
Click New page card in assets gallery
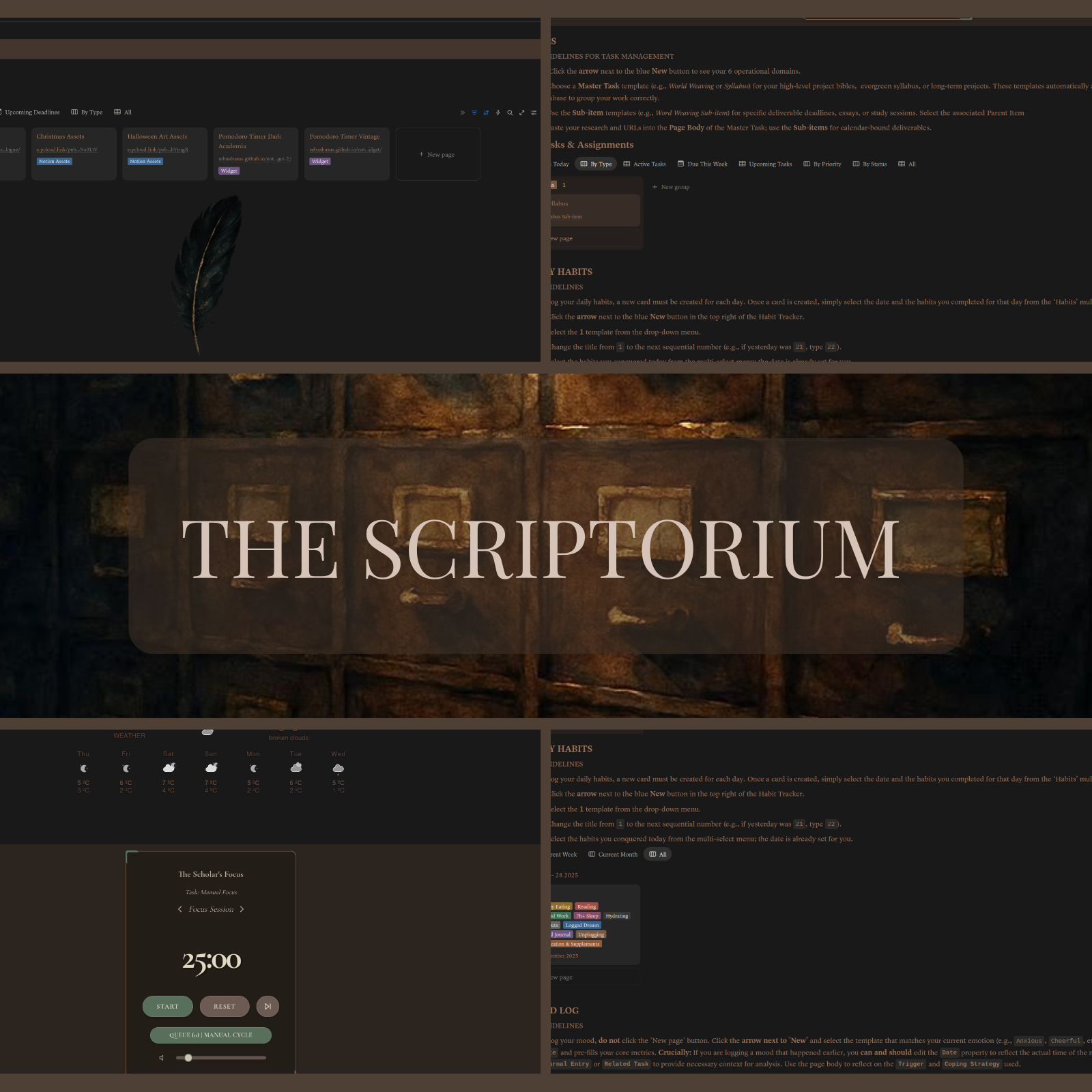[x=438, y=154]
